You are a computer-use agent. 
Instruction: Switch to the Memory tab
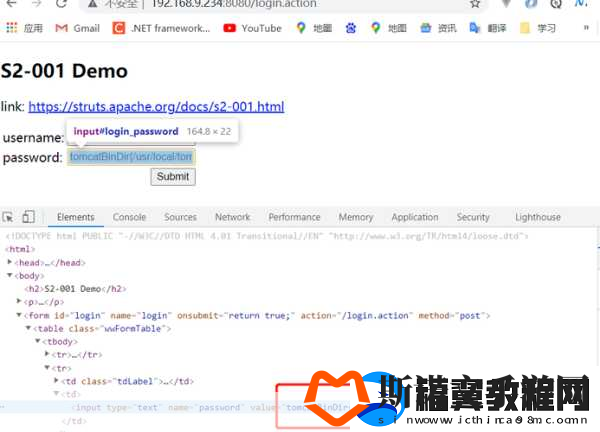(356, 217)
